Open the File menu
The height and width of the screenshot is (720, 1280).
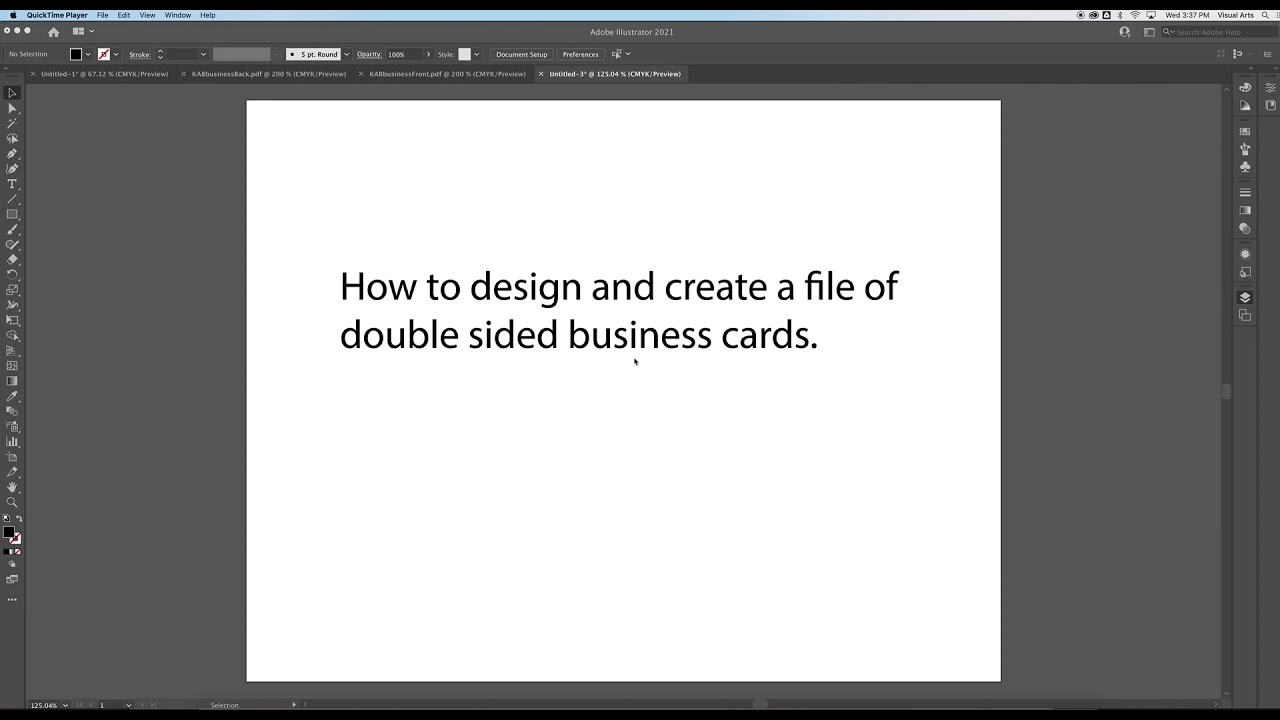tap(102, 15)
